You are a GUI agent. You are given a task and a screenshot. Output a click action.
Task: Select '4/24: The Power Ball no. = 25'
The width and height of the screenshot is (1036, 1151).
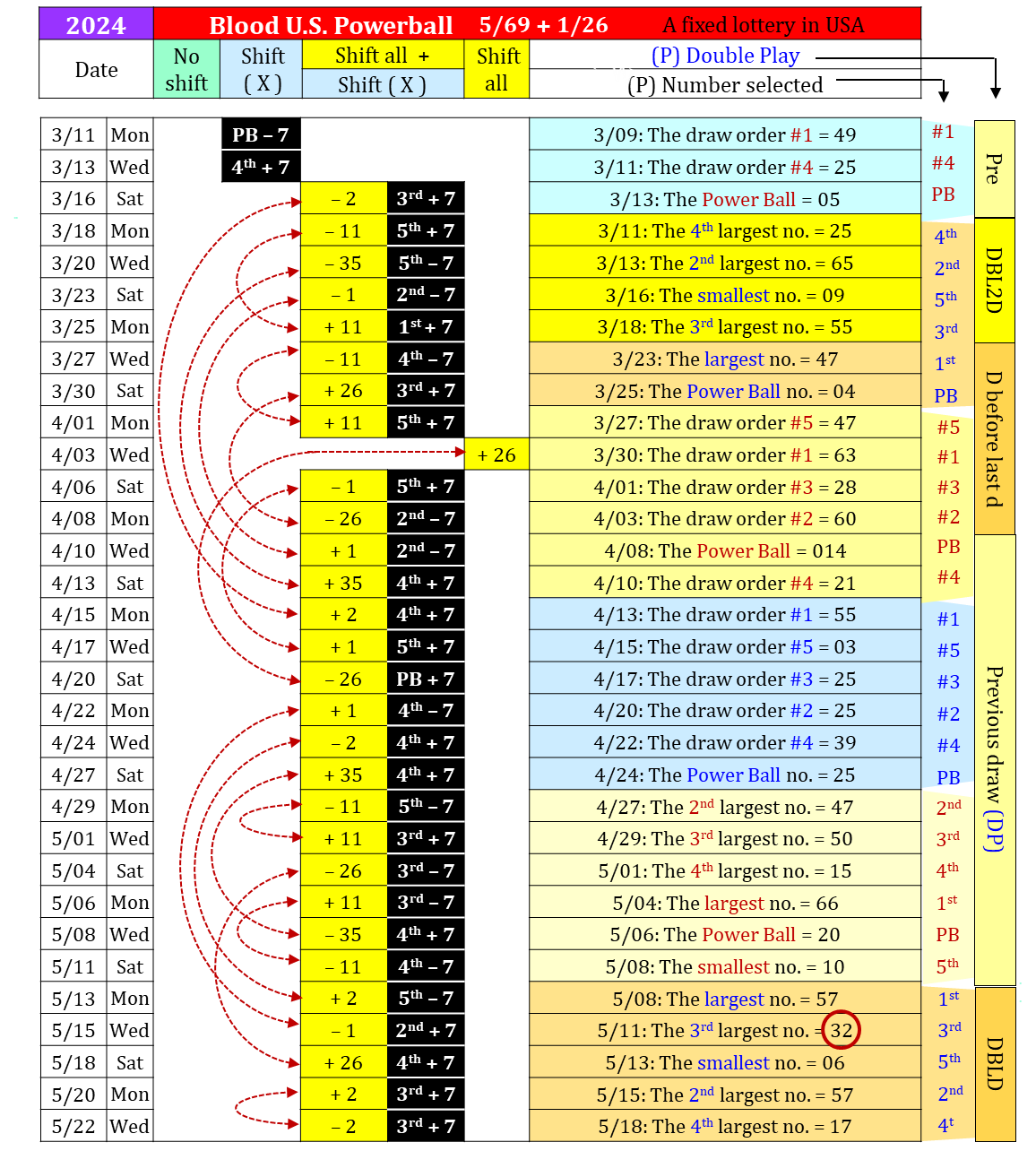[725, 775]
